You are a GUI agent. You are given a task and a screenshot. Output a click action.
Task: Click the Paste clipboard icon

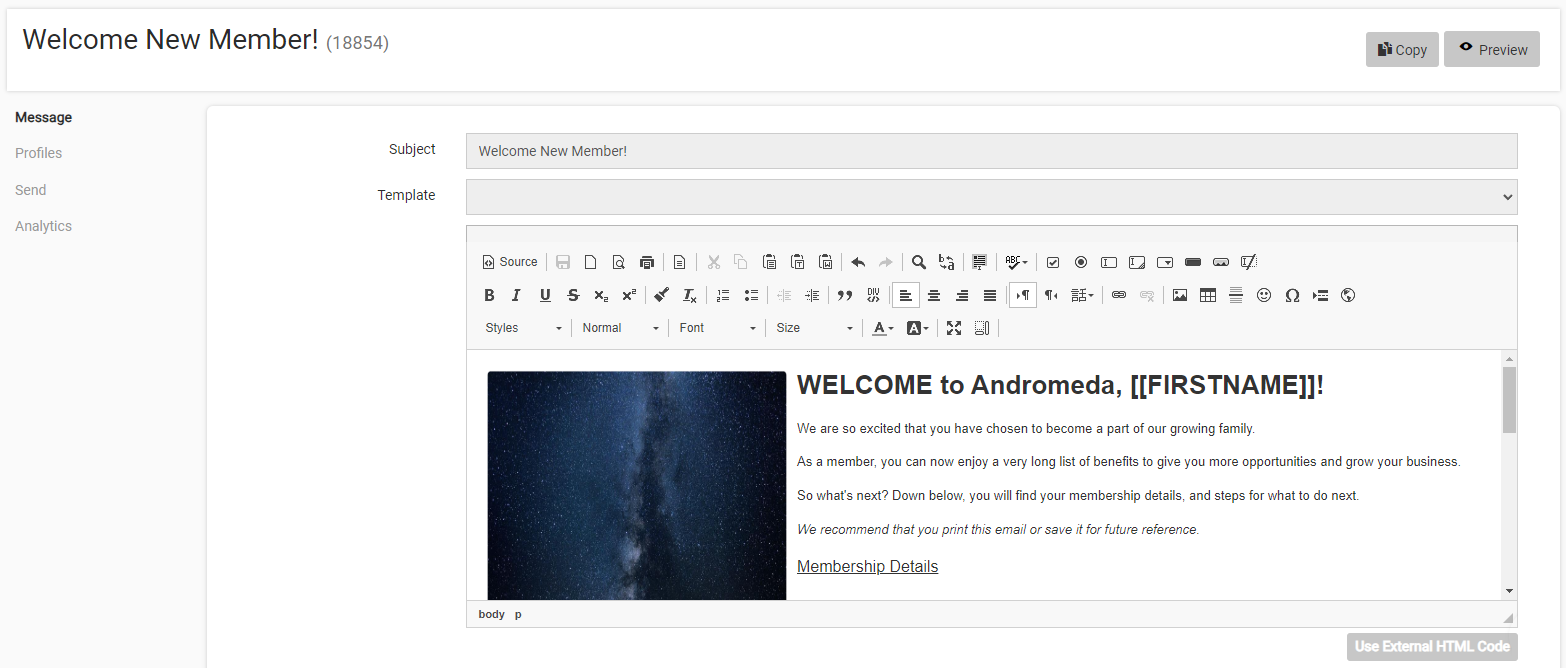[x=769, y=262]
